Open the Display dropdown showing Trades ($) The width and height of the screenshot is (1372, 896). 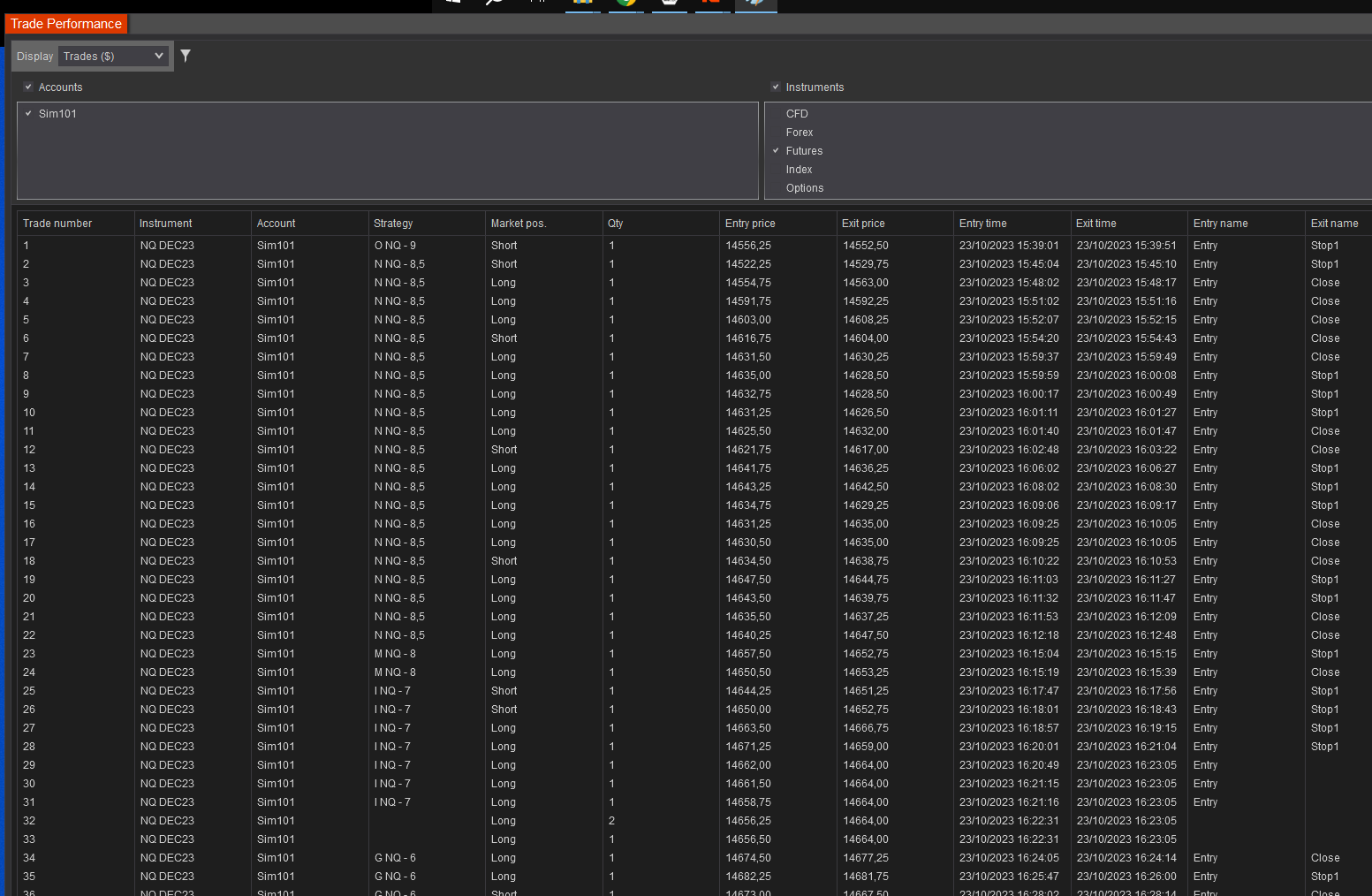(x=113, y=56)
